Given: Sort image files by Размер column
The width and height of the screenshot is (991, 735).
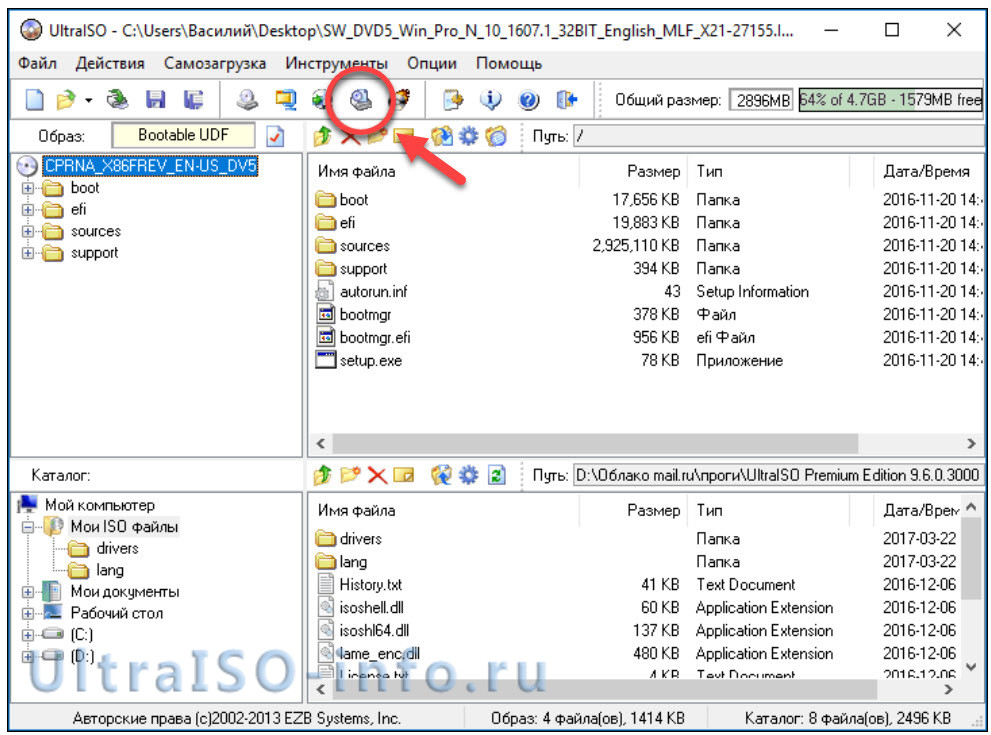Looking at the screenshot, I should pos(633,171).
